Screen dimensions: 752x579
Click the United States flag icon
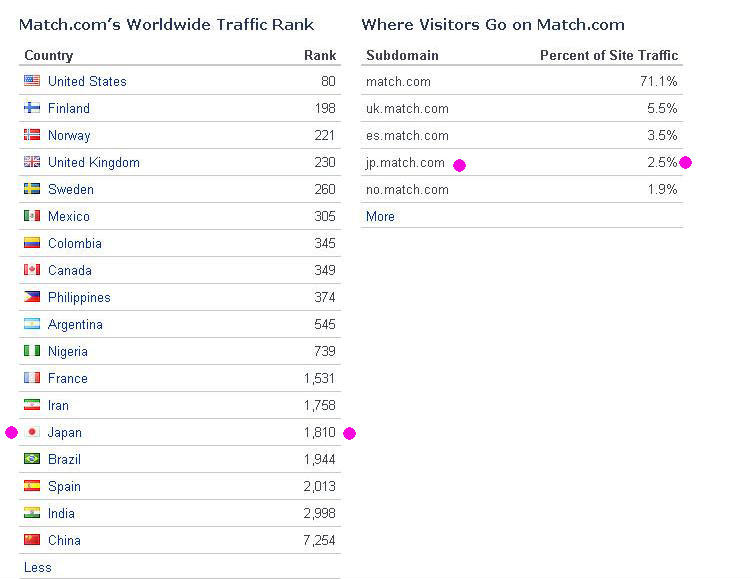(x=31, y=81)
